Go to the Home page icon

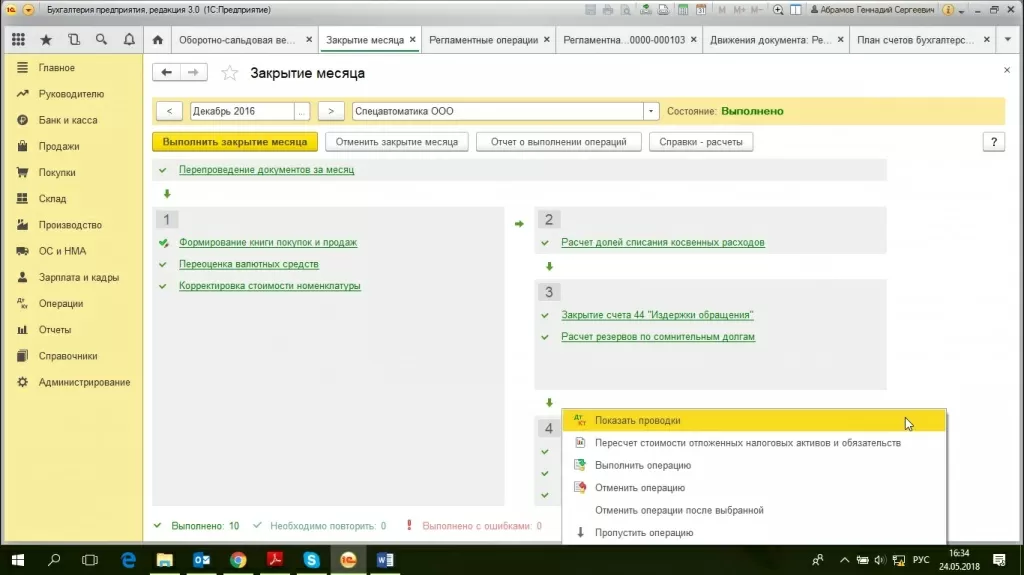pyautogui.click(x=157, y=41)
